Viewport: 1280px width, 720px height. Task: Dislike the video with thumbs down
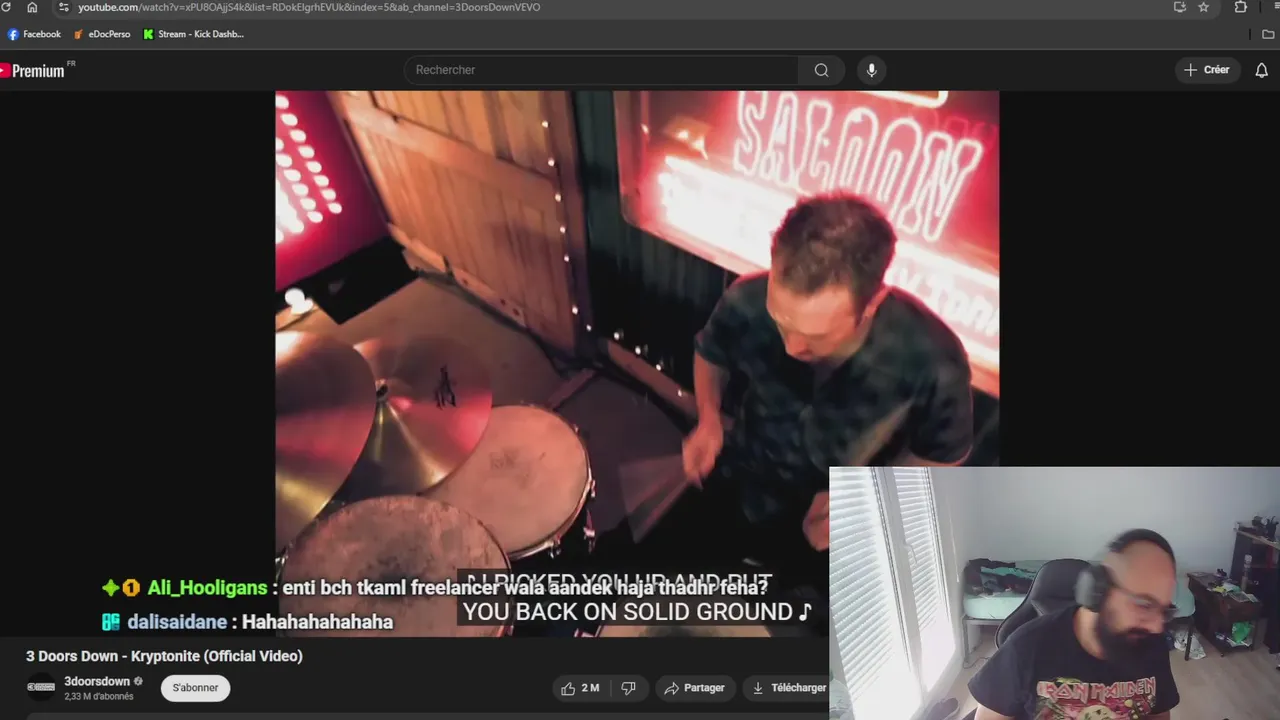[628, 688]
